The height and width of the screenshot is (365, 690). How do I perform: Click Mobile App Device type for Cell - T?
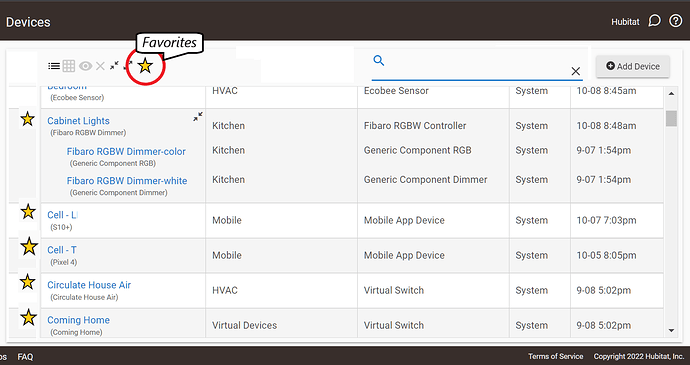tap(404, 255)
